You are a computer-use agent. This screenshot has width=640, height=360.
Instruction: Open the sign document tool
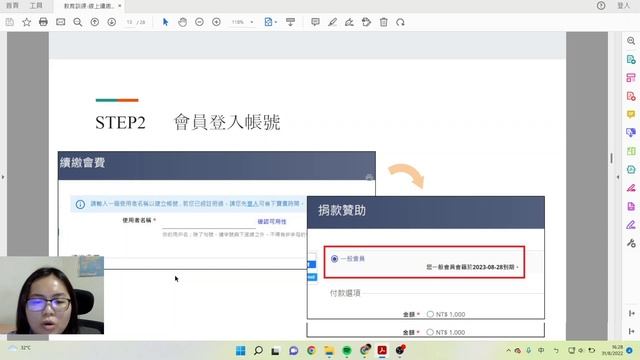pyautogui.click(x=349, y=22)
